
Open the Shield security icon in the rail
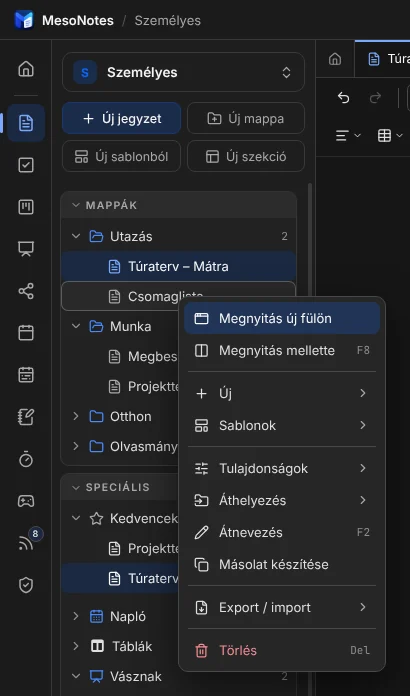(x=26, y=585)
